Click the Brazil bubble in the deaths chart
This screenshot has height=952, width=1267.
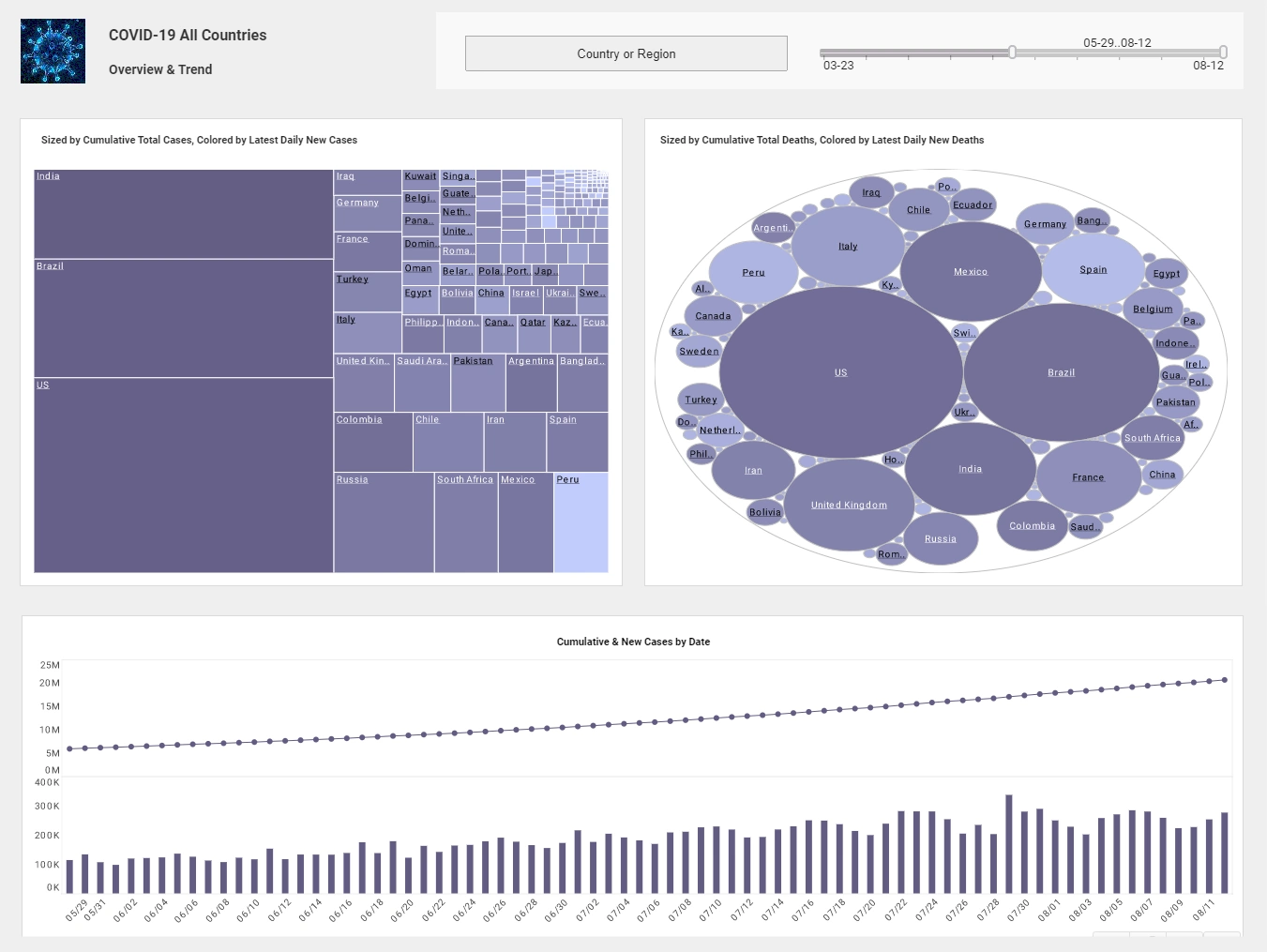pos(1061,372)
